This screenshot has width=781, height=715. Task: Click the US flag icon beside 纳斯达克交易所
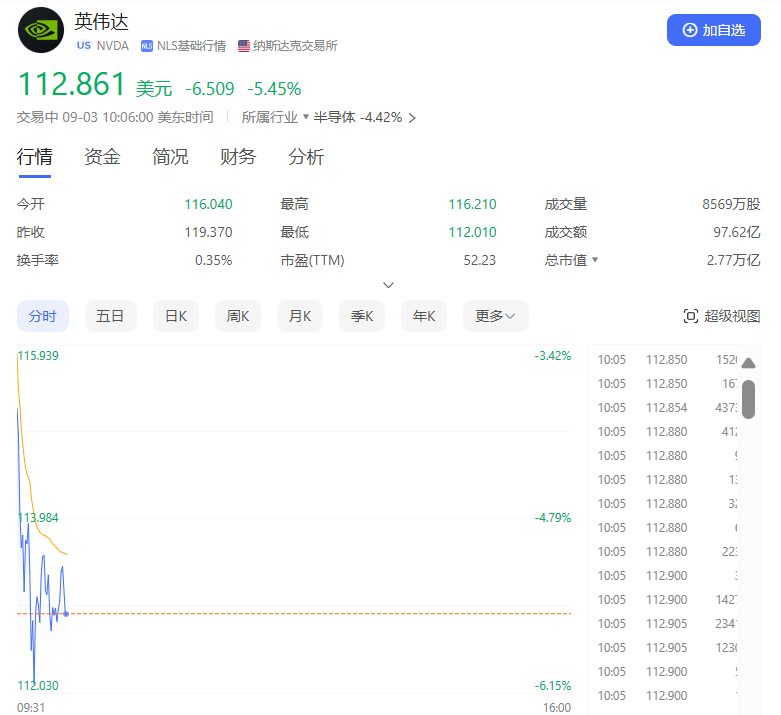[244, 46]
